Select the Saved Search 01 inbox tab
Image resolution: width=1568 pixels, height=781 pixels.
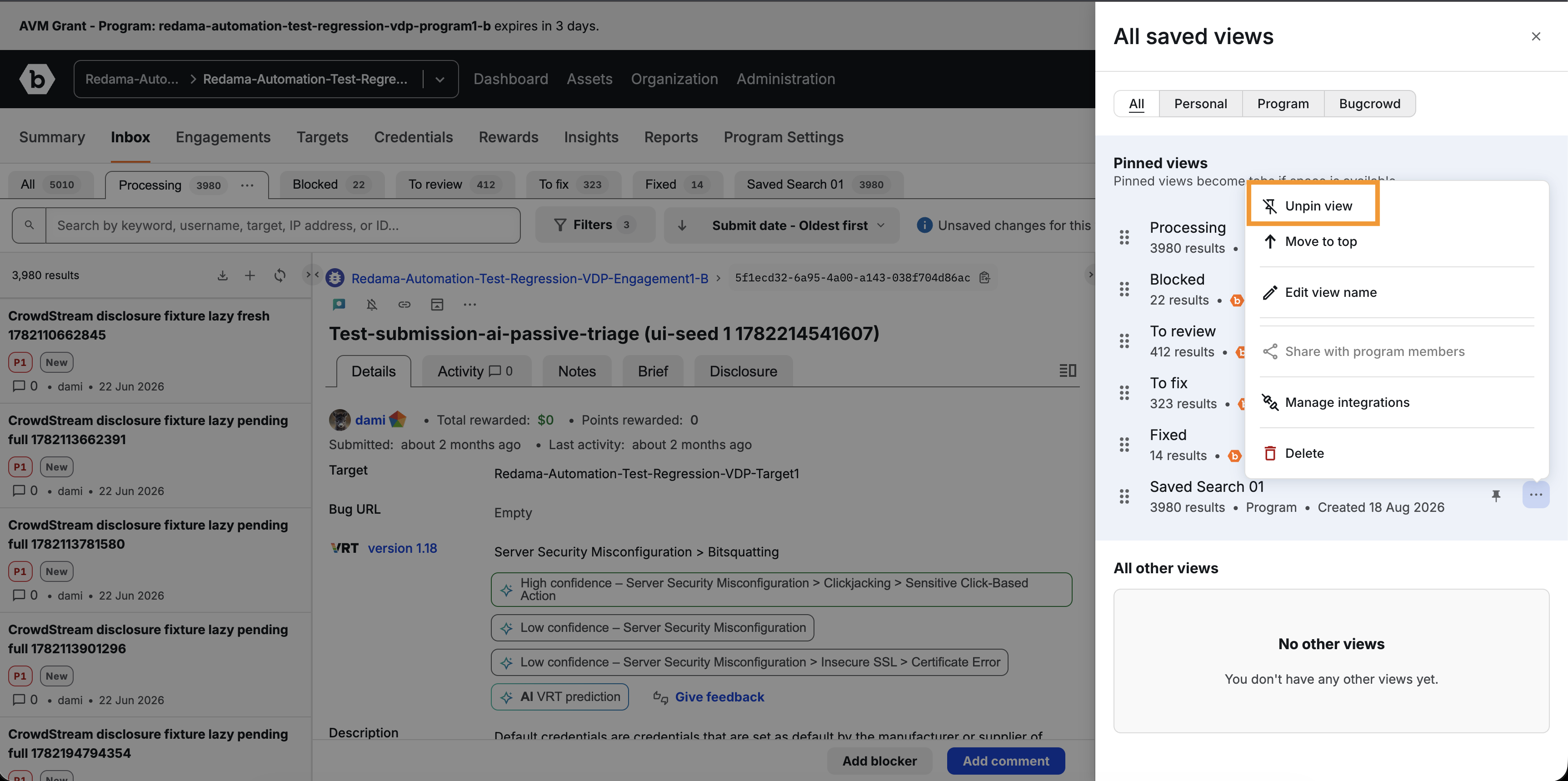coord(819,185)
